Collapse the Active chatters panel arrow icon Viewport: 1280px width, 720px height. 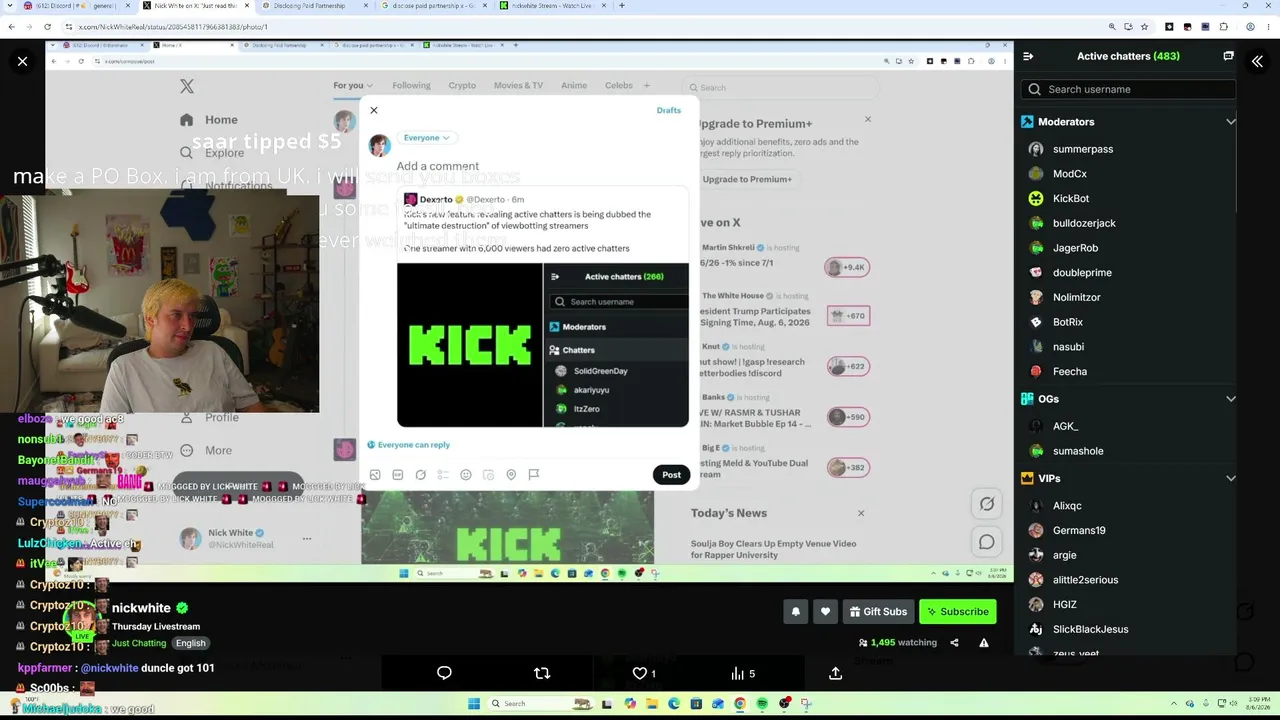(x=1028, y=56)
